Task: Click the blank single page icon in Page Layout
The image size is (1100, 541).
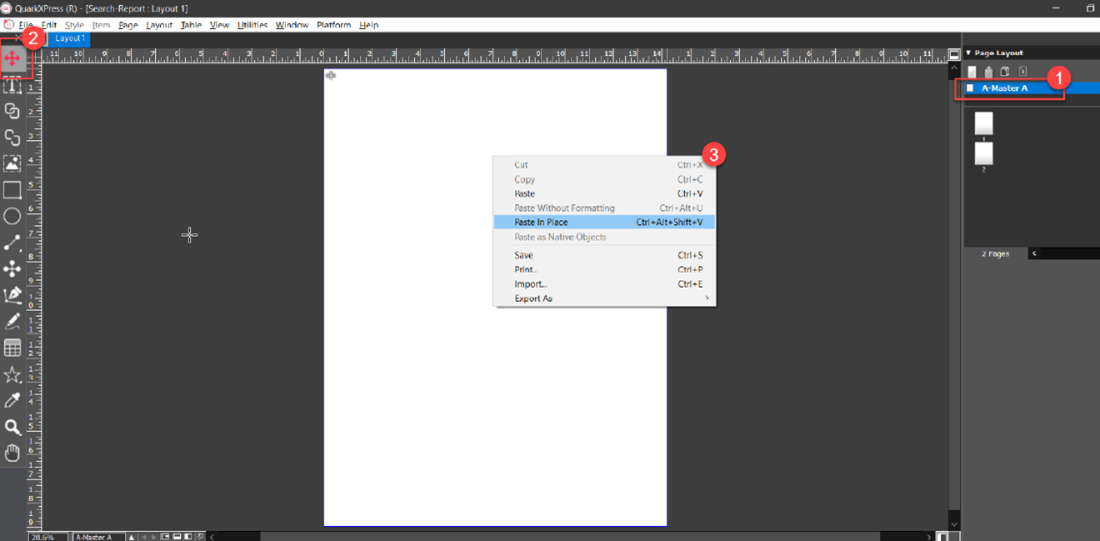Action: coord(972,72)
